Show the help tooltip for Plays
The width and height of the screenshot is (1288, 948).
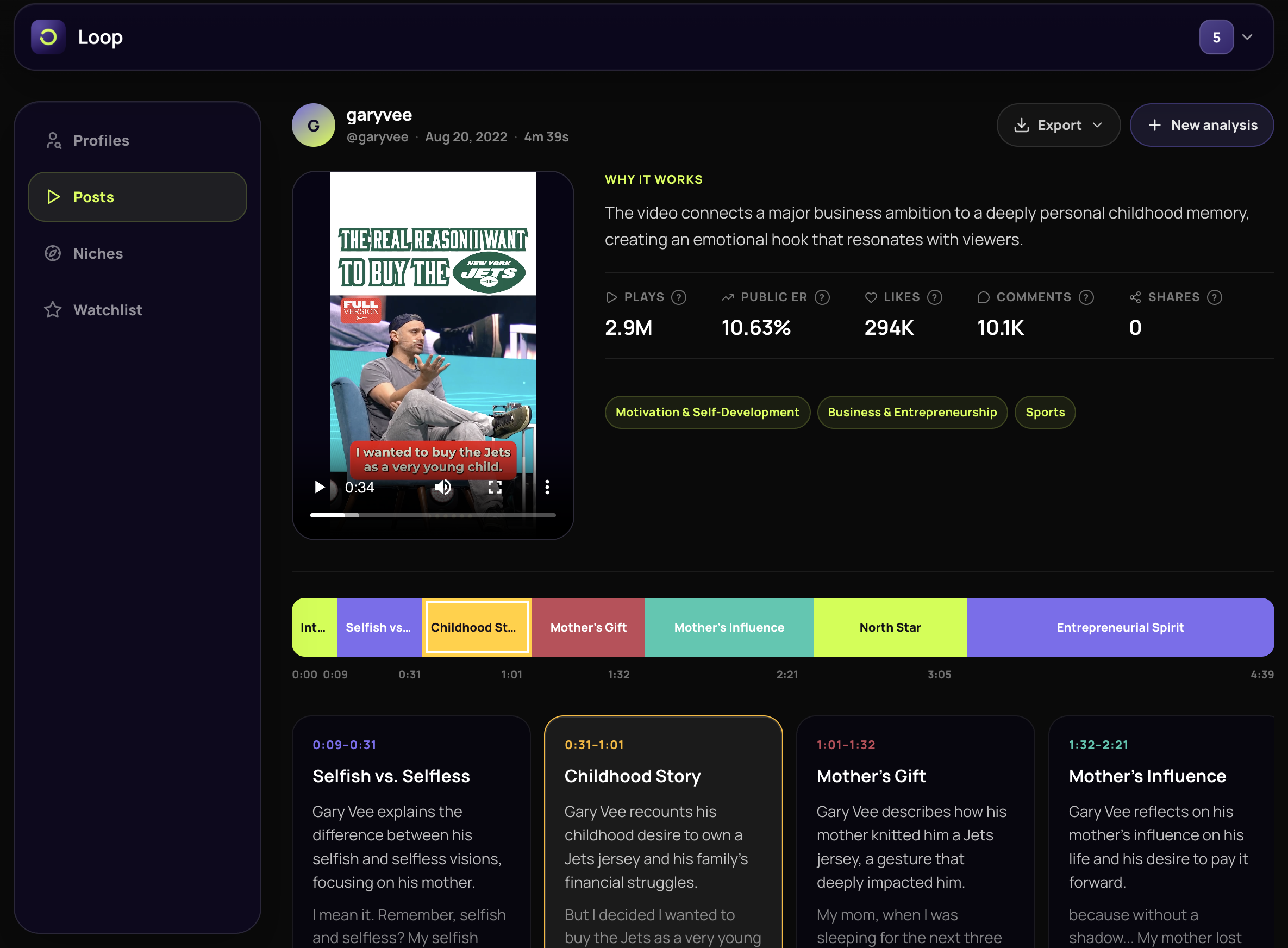click(x=679, y=297)
